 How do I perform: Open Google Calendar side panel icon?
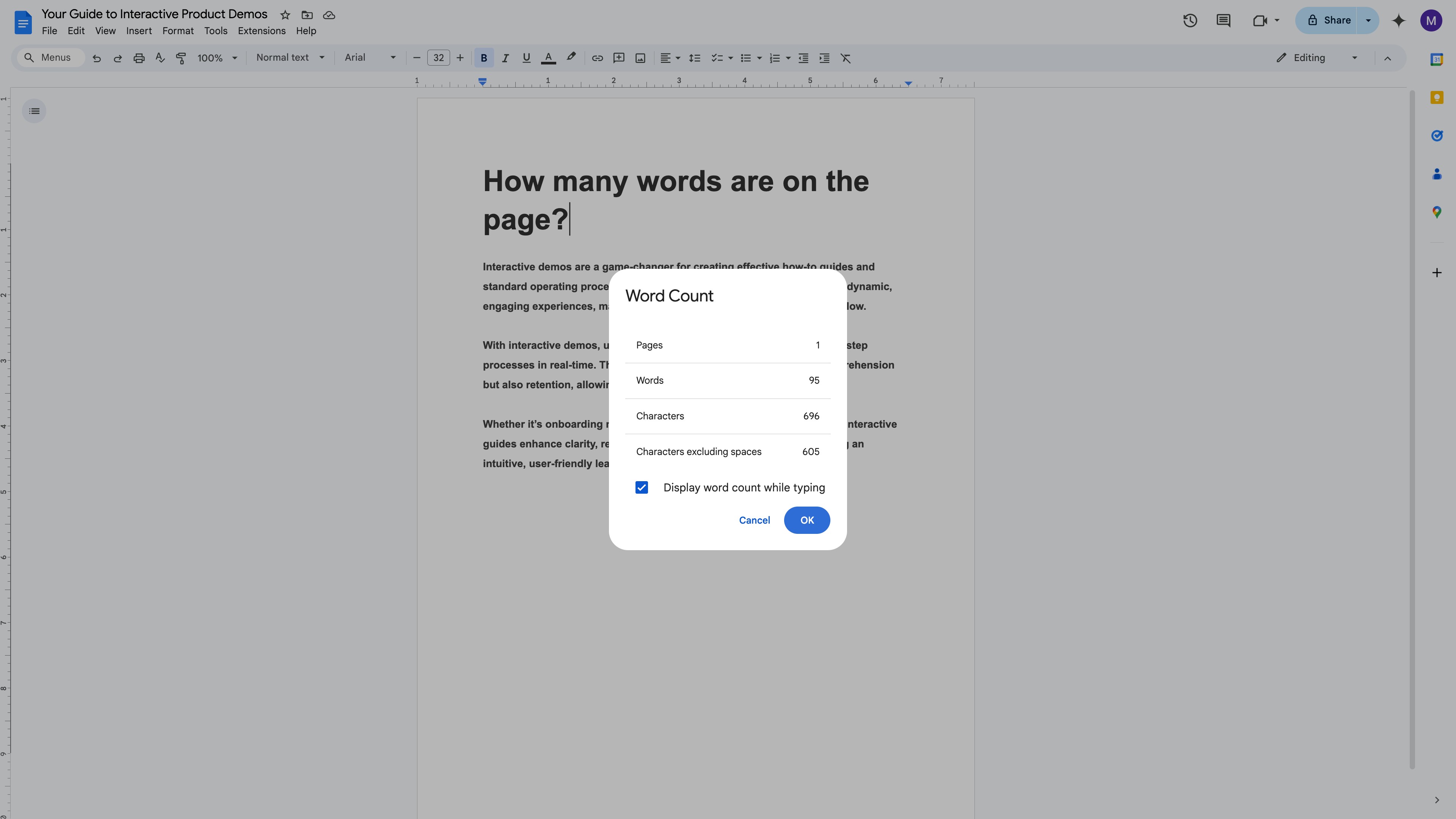tap(1437, 60)
